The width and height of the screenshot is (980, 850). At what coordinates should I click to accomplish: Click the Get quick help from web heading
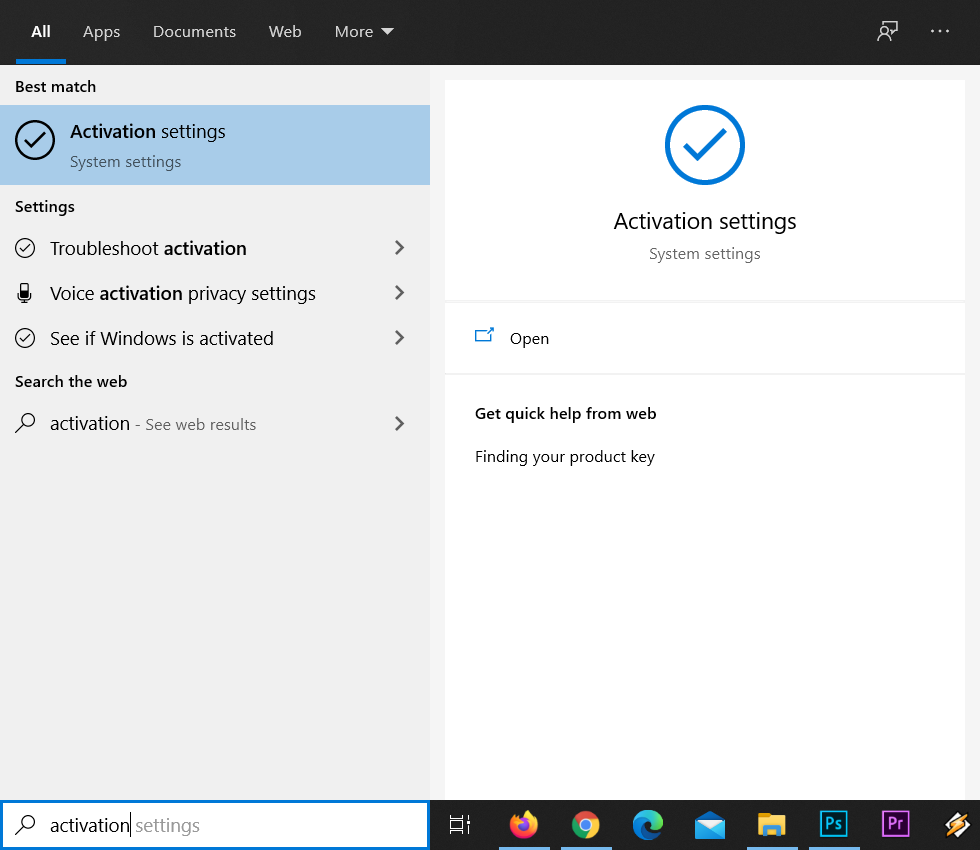click(565, 414)
